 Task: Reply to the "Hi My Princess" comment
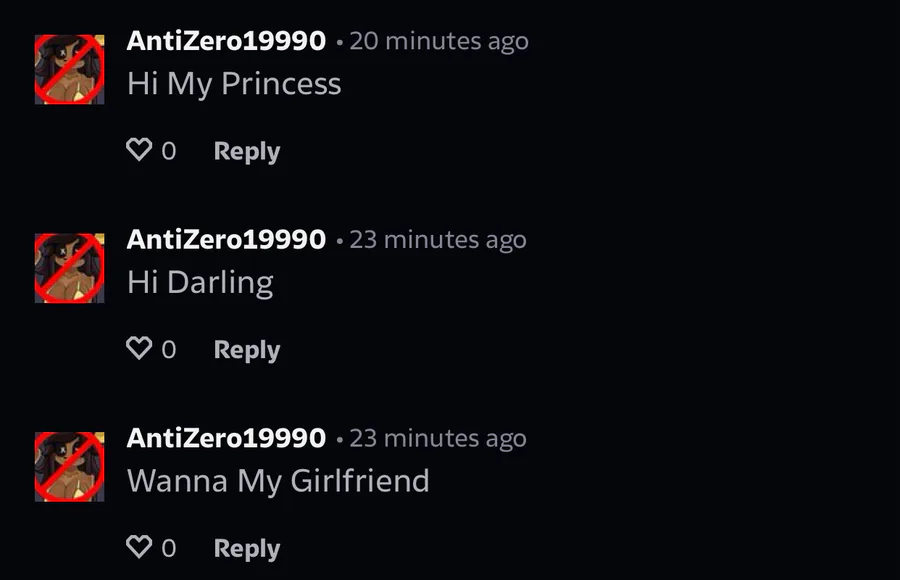[247, 152]
